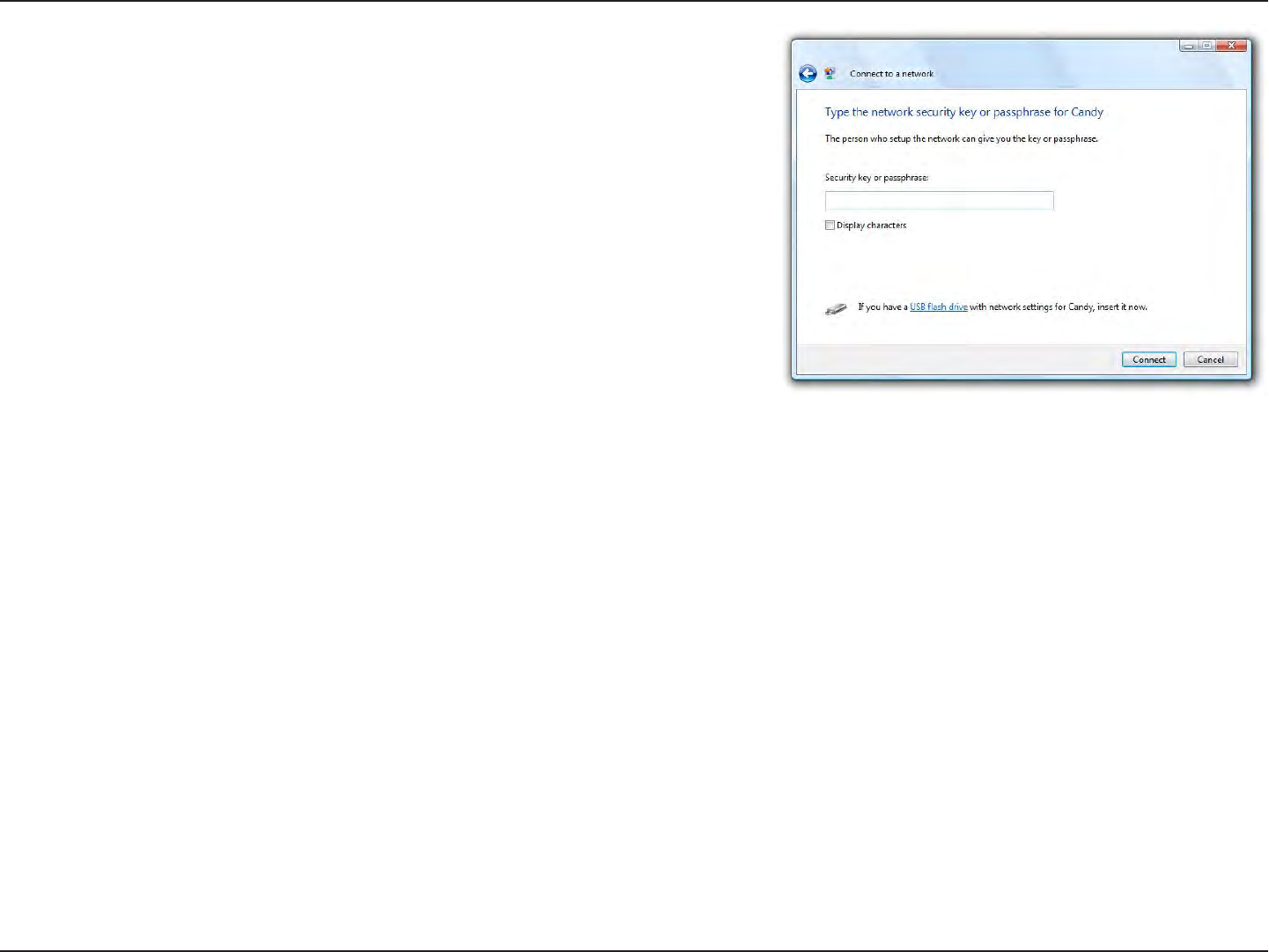Click the USB flash drive icon
Screen dimensions: 1269x952
(836, 309)
